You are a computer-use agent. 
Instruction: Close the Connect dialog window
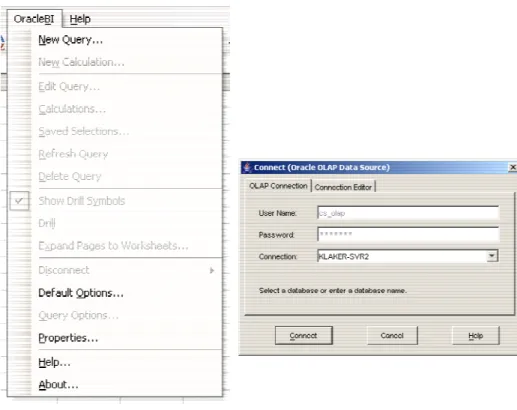click(x=513, y=167)
